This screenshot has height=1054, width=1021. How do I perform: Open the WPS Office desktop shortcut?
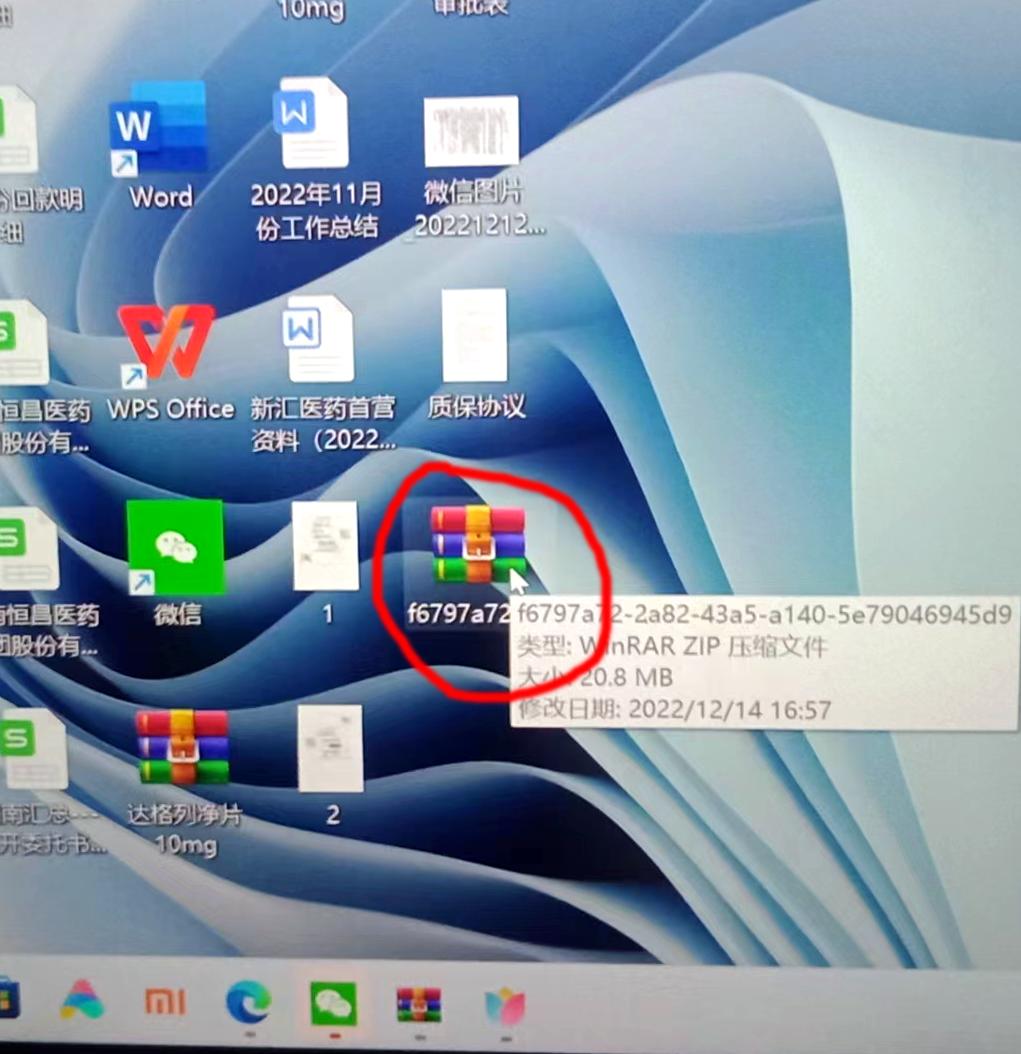pos(166,344)
